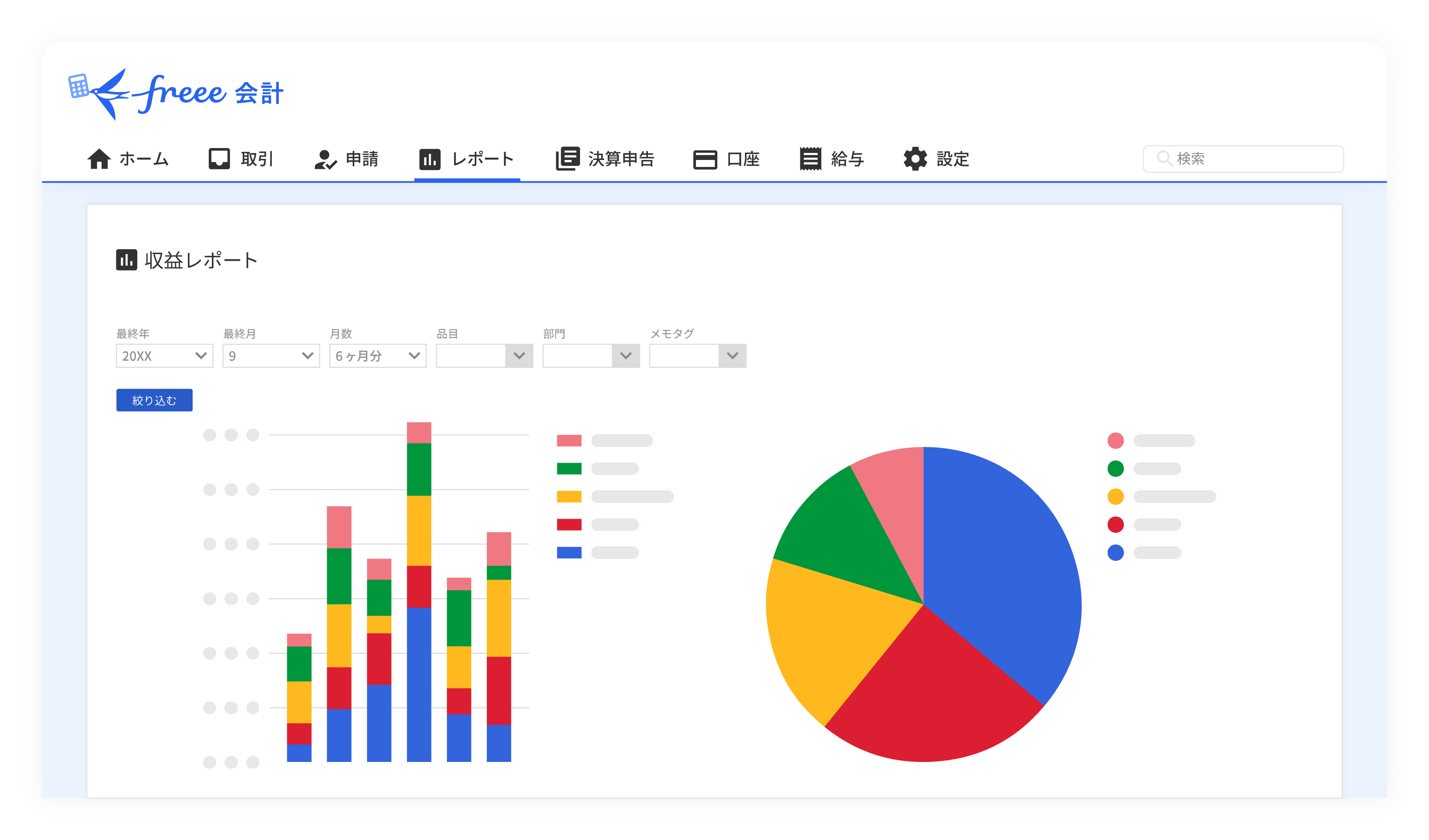Open the 給与 tab

[832, 159]
